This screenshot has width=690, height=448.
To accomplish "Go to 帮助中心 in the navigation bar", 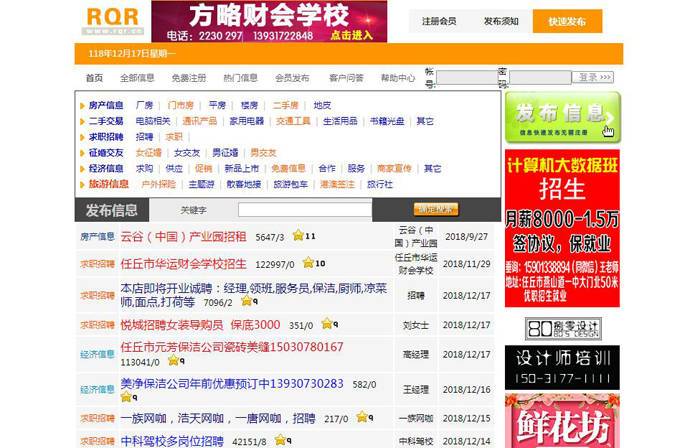I will (397, 78).
